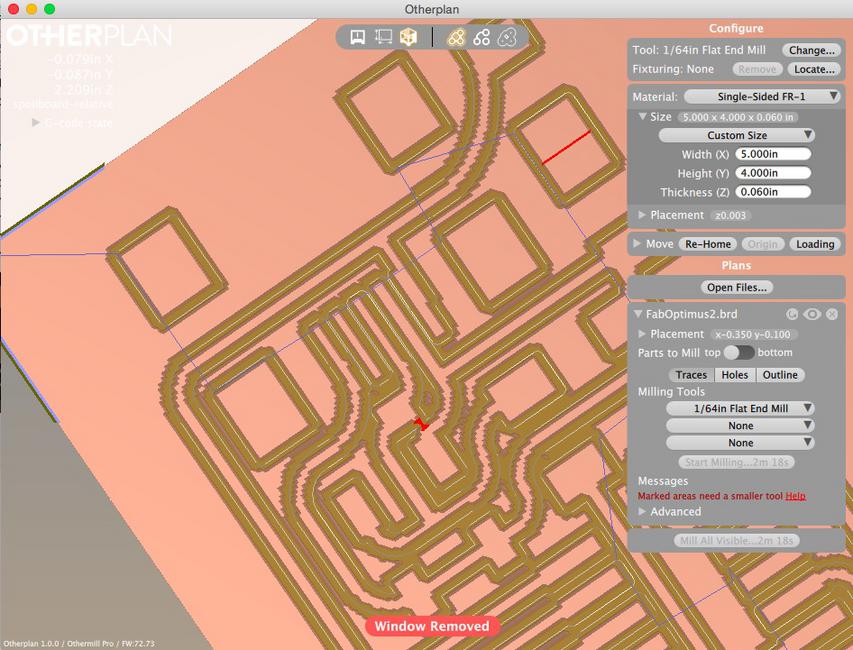This screenshot has width=853, height=650.
Task: Click the size summary 5.000 x 4.000 x 0.060 in
Action: 738,117
